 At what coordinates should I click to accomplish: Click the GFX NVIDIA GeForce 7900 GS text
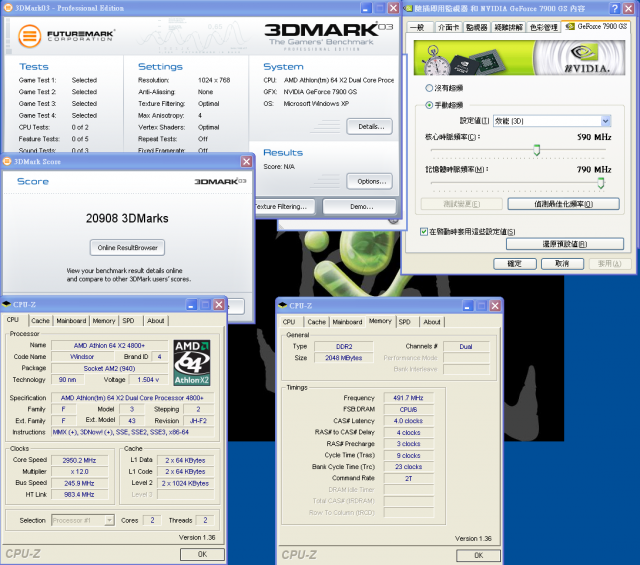320,92
